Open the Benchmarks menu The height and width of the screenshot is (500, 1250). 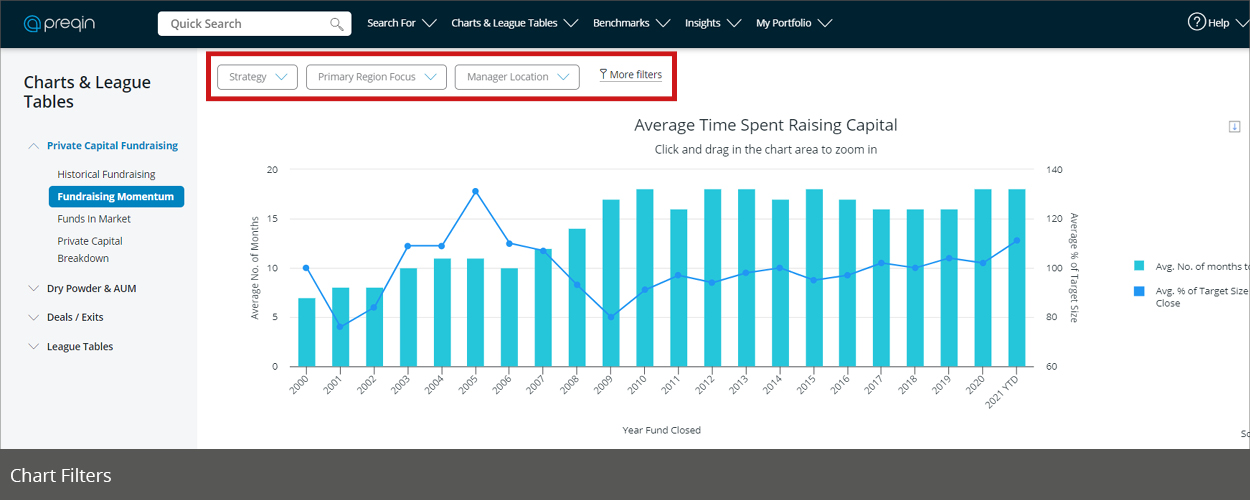coord(632,23)
